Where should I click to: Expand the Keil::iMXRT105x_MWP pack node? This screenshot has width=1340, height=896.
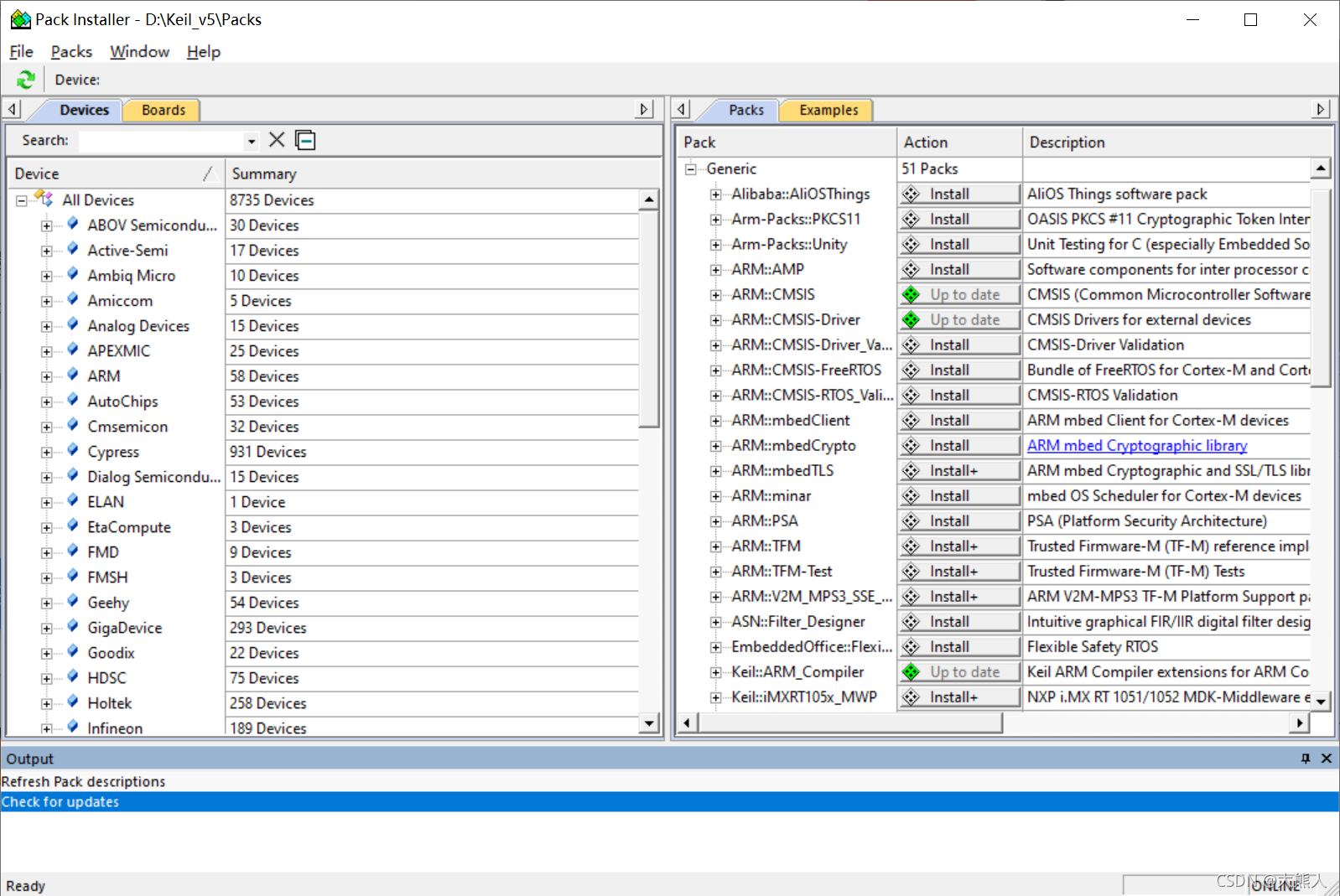(x=716, y=697)
